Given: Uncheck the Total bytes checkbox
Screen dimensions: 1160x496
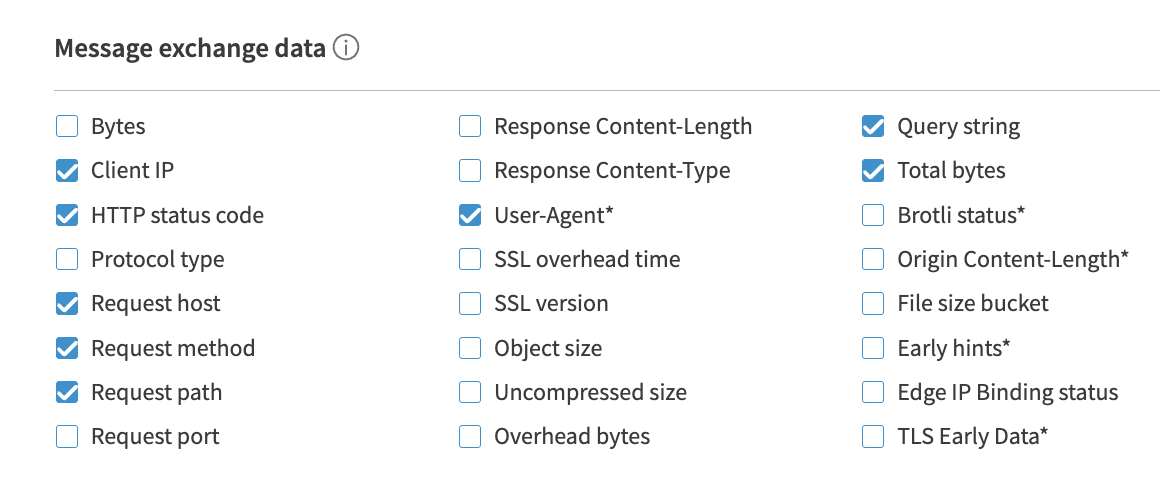Looking at the screenshot, I should tap(873, 171).
